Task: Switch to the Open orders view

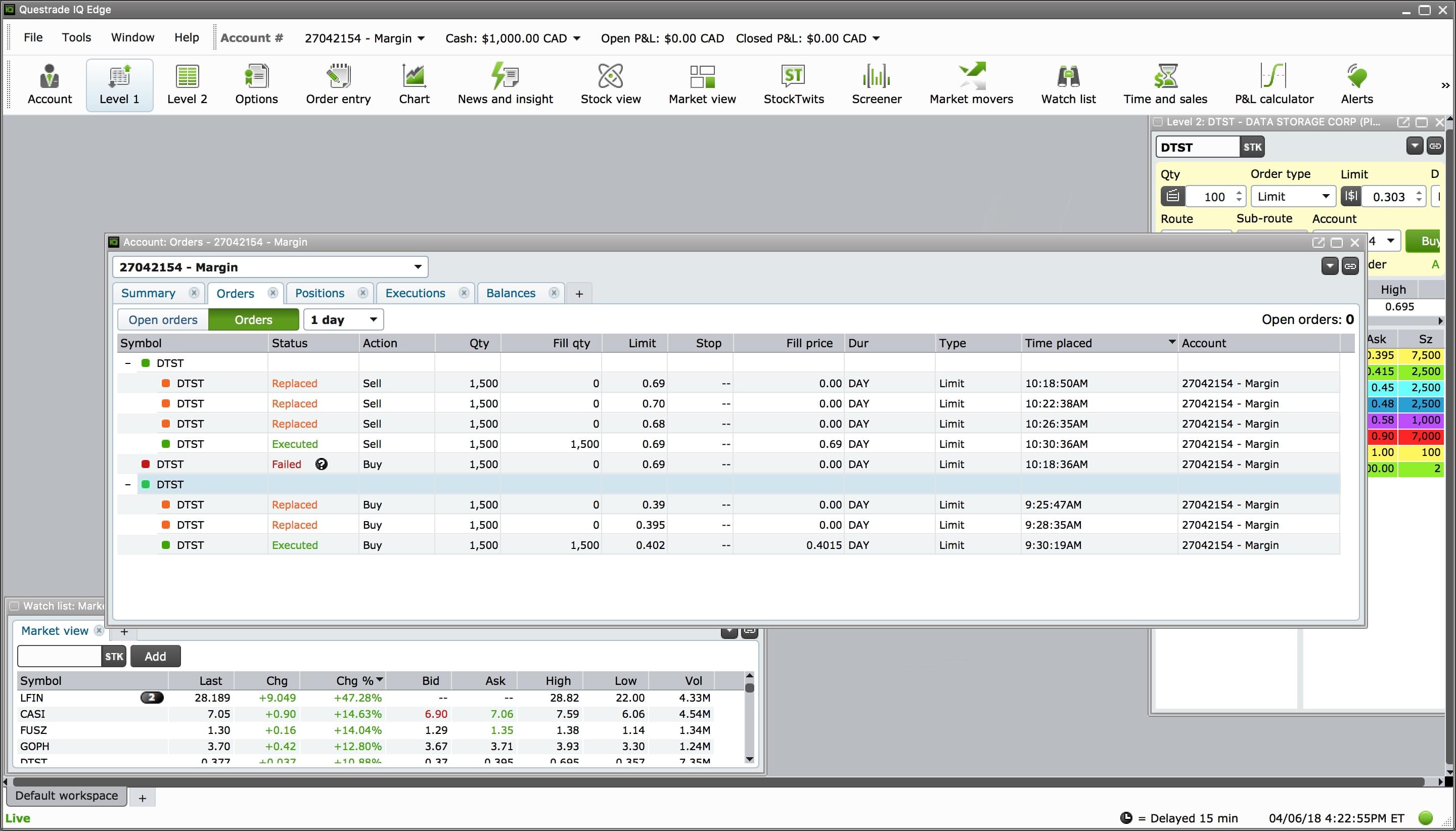Action: pos(163,319)
